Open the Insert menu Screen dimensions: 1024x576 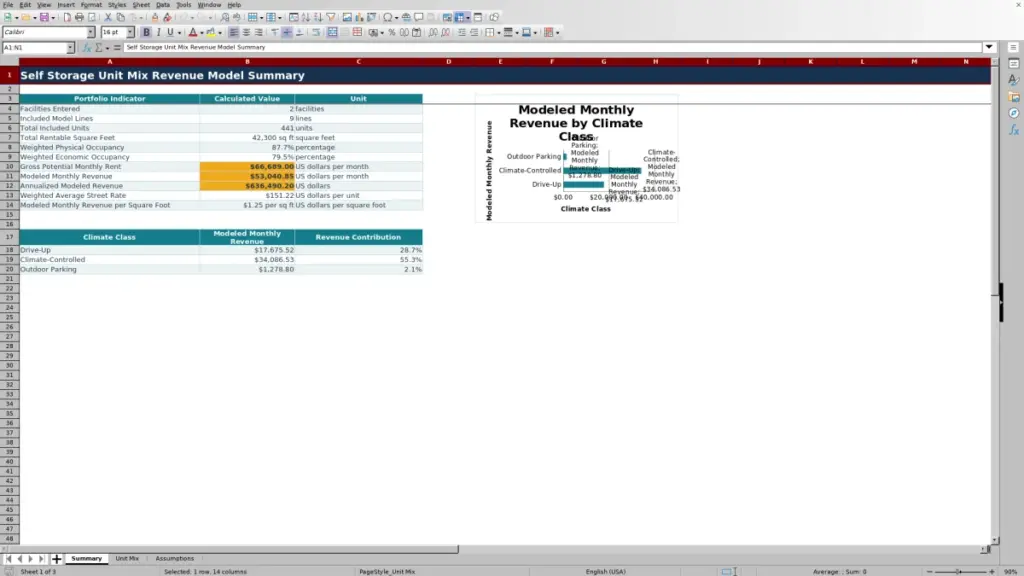click(x=66, y=5)
